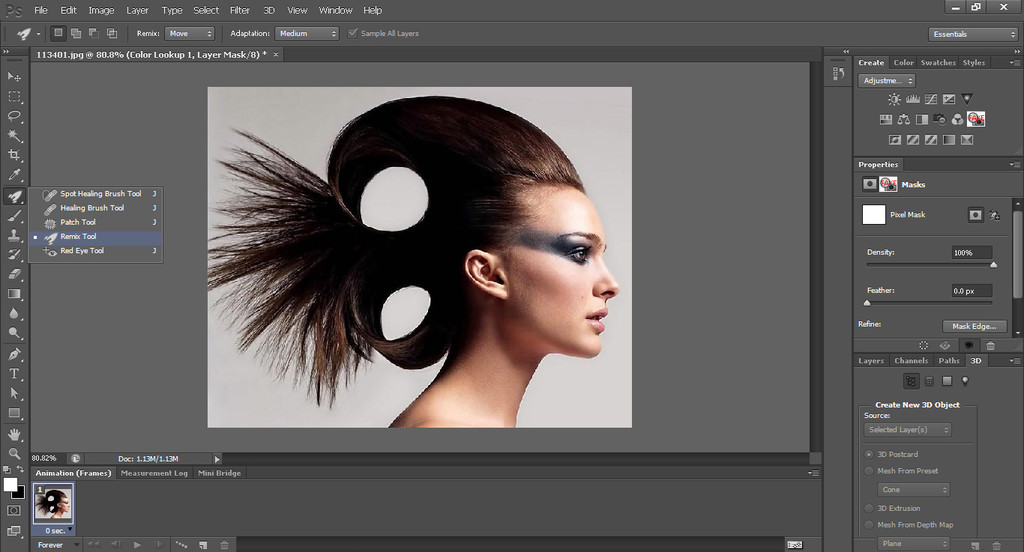The width and height of the screenshot is (1024, 552).
Task: Add a Levels adjustment
Action: [912, 99]
